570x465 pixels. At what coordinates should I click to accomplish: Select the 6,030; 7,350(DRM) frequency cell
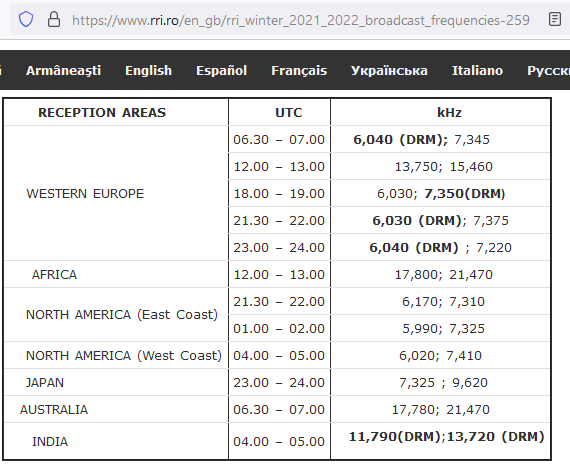(x=440, y=193)
